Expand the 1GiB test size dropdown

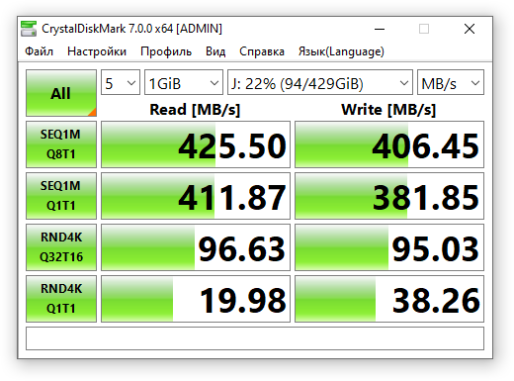click(x=183, y=82)
